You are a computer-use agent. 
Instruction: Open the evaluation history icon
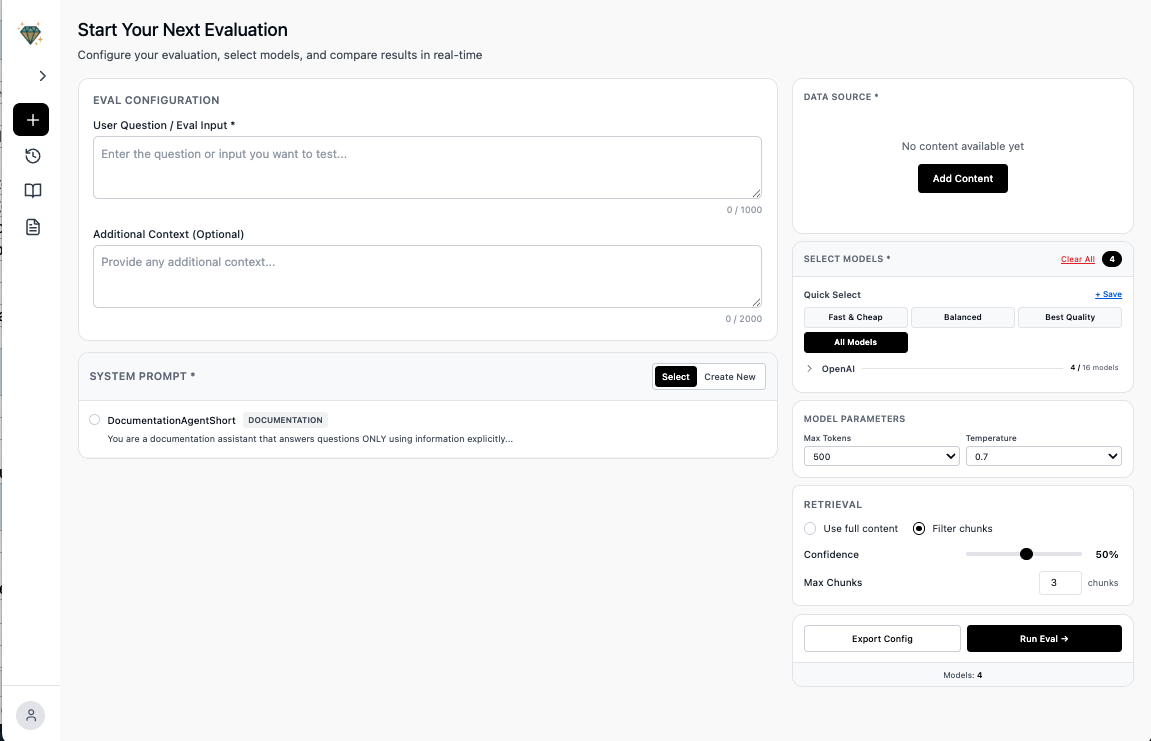point(32,156)
